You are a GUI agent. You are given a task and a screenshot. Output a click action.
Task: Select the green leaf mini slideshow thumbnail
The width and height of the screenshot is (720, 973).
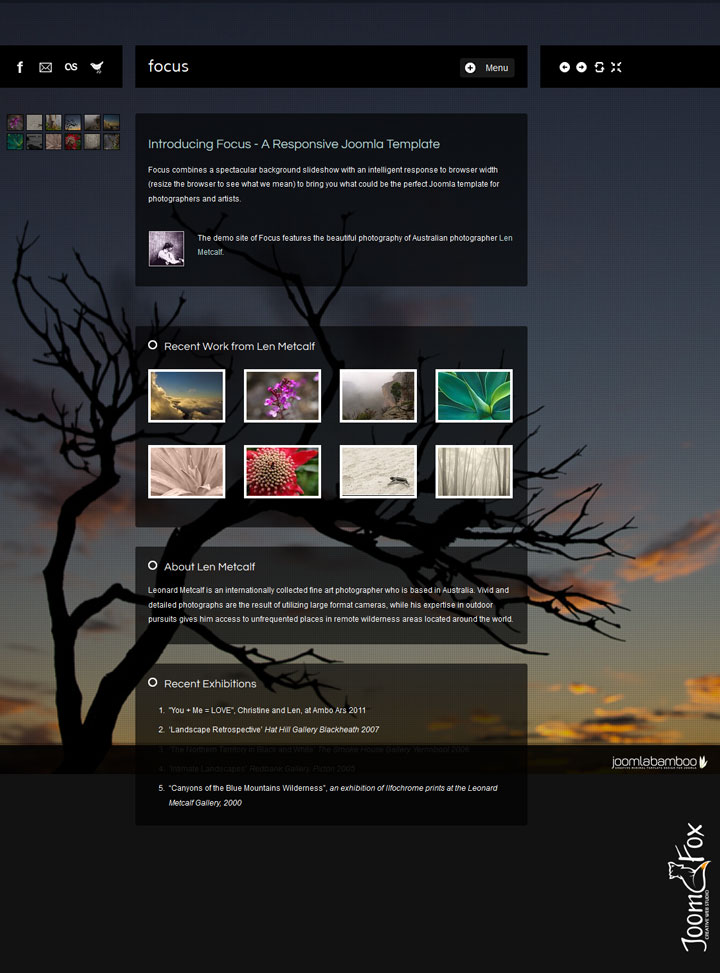(x=16, y=141)
